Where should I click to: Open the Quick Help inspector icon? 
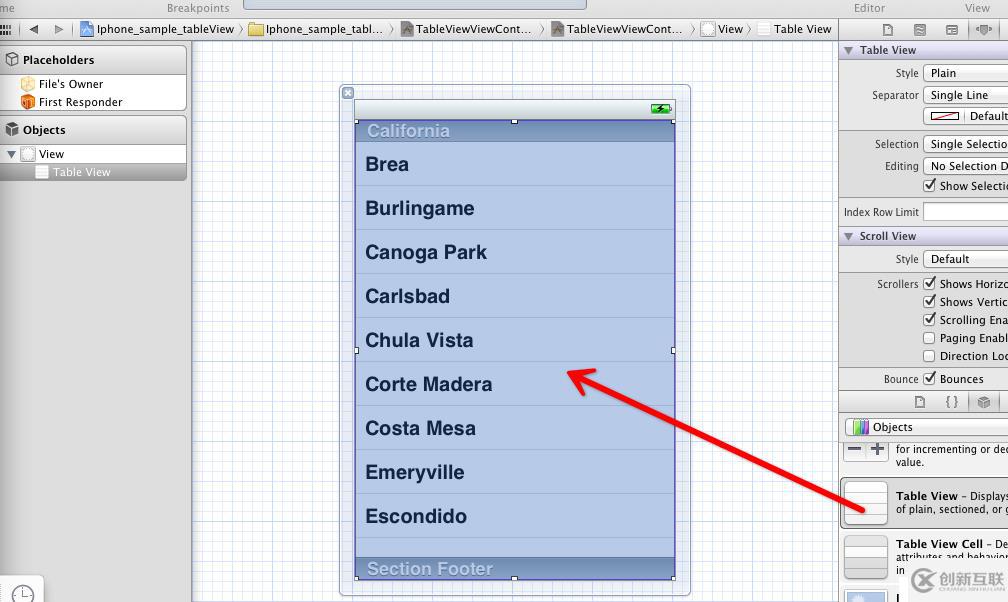pos(920,30)
